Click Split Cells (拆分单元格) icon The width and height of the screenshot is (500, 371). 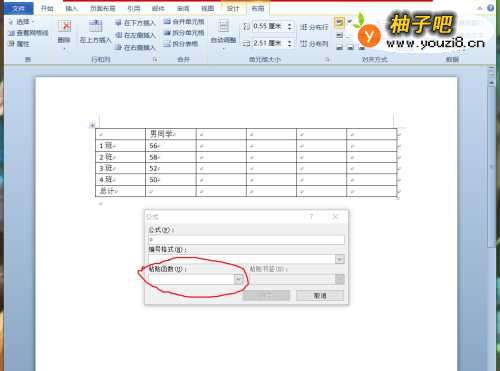tap(184, 33)
